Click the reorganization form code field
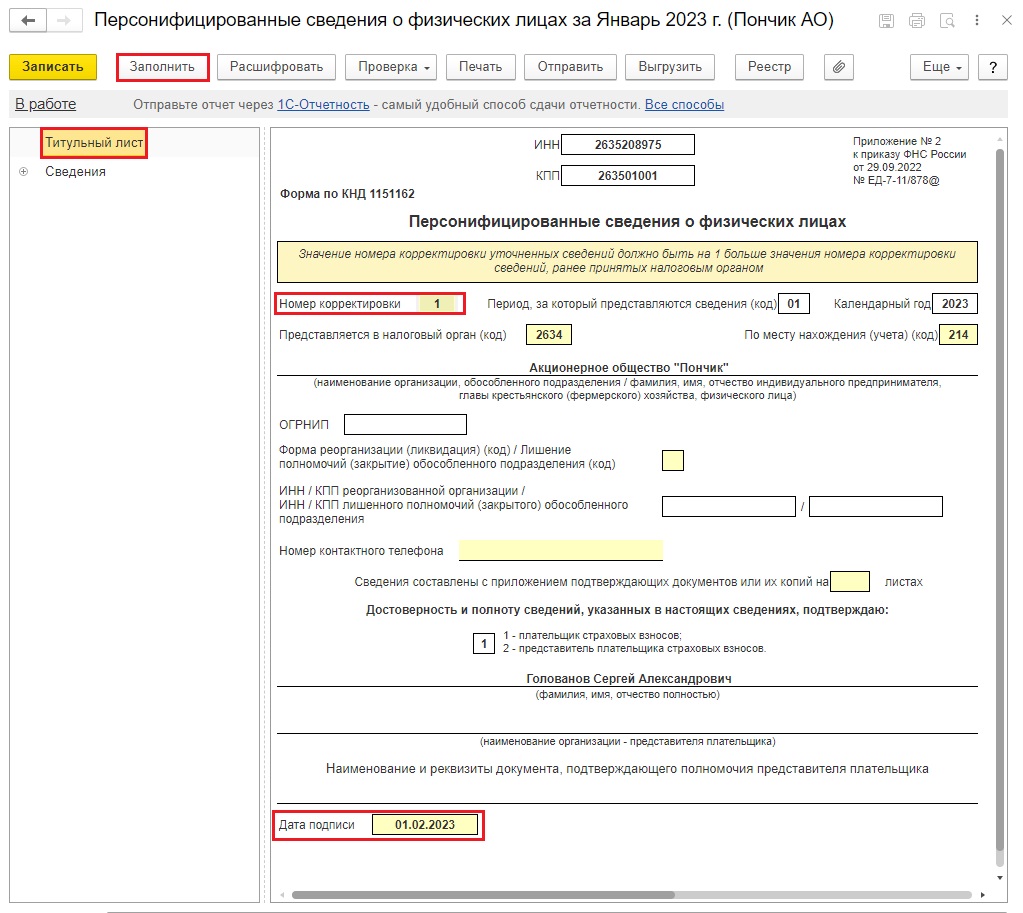Screen dimensions: 1023x913 pyautogui.click(x=673, y=461)
